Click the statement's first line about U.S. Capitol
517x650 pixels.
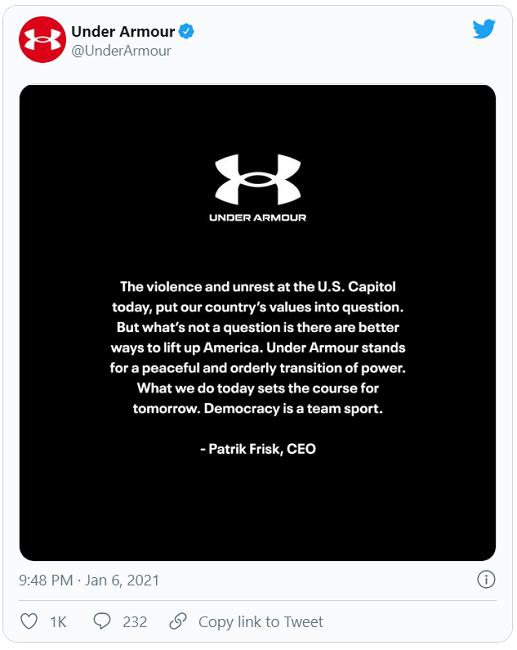point(258,287)
